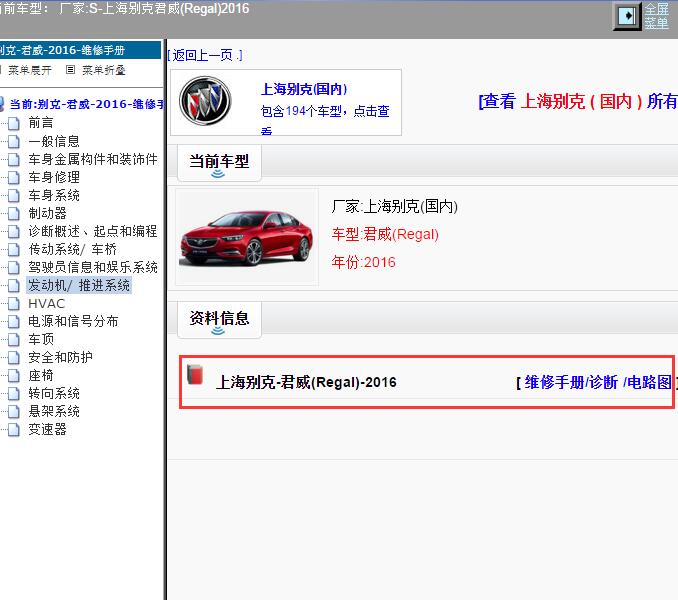Screen dimensions: 678x600
Task: Click the full-screen menu arrow icon
Action: coord(627,16)
